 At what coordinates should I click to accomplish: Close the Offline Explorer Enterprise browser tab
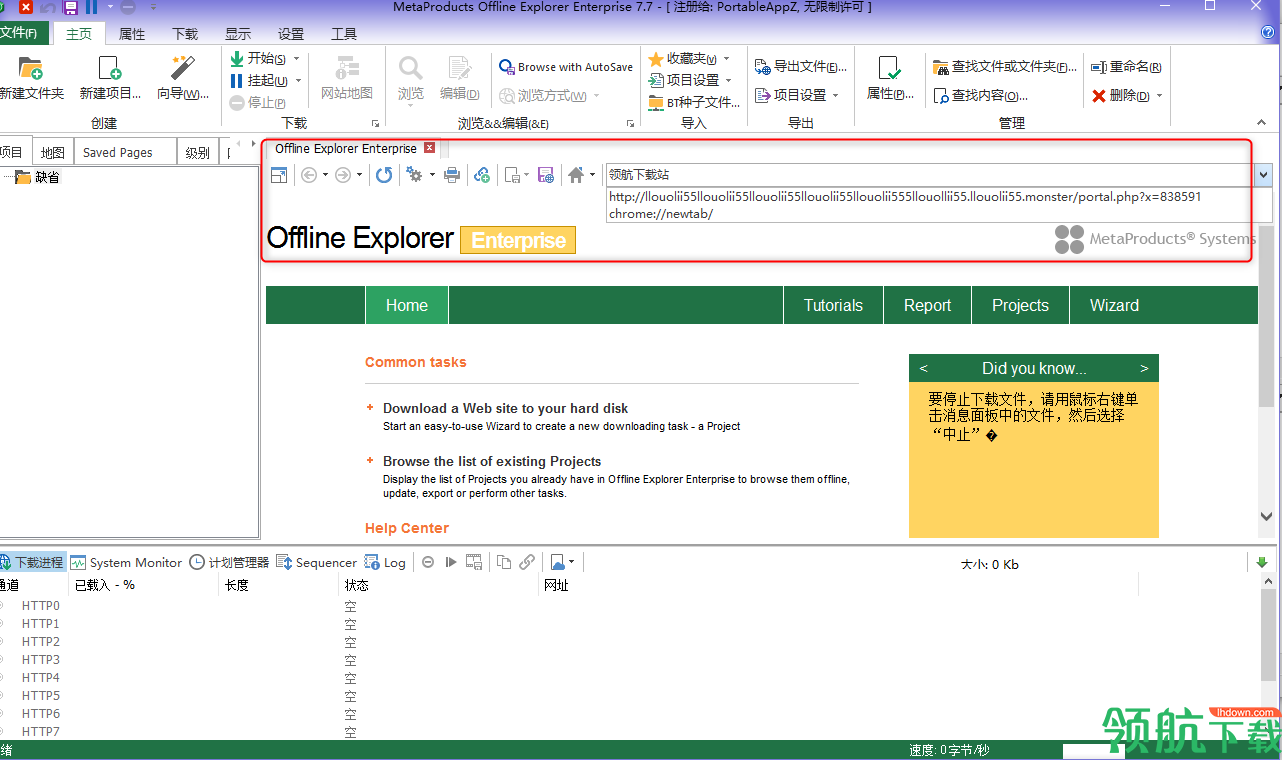[x=430, y=148]
